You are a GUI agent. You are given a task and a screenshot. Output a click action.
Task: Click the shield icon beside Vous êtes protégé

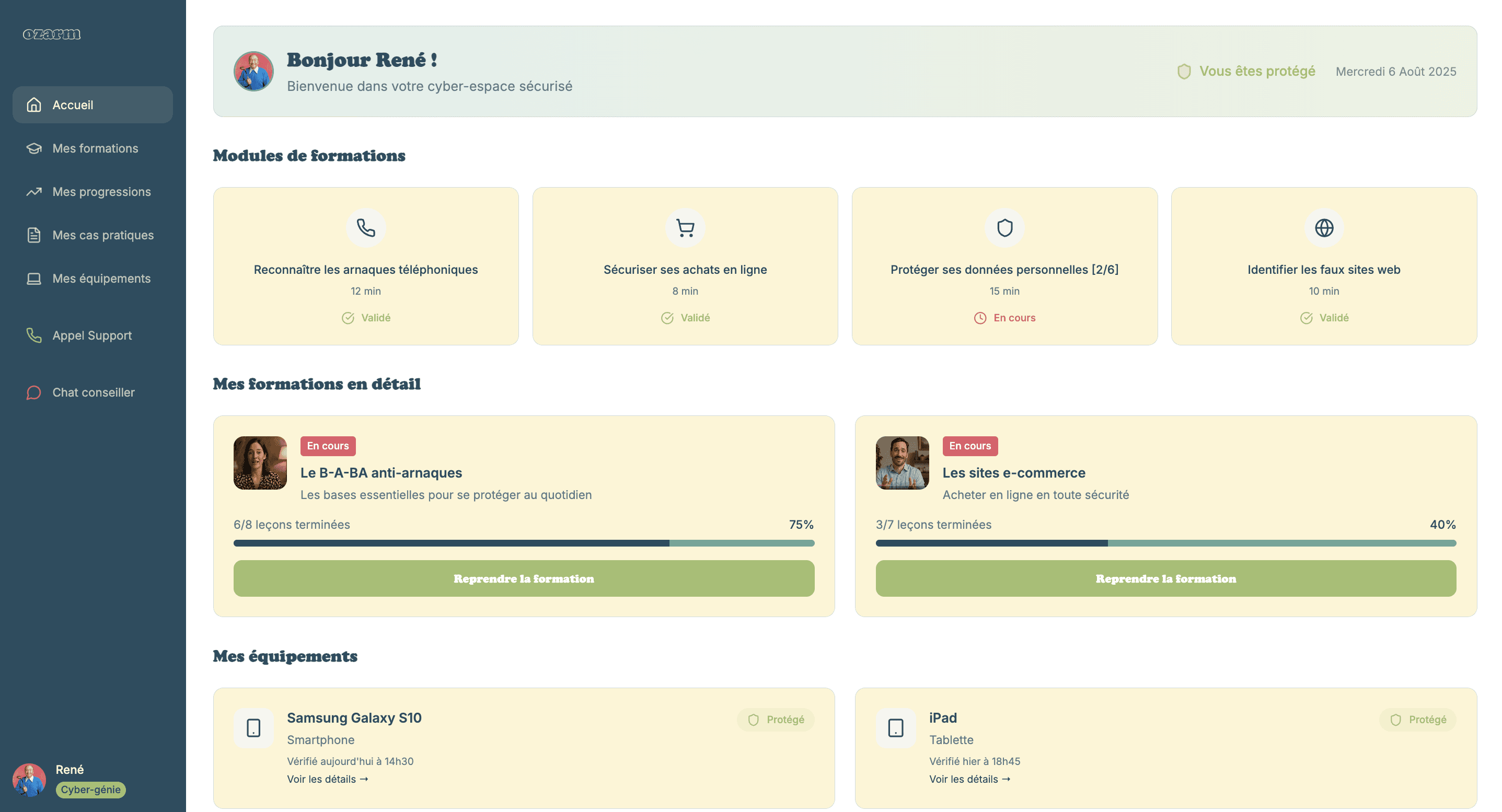click(x=1184, y=72)
